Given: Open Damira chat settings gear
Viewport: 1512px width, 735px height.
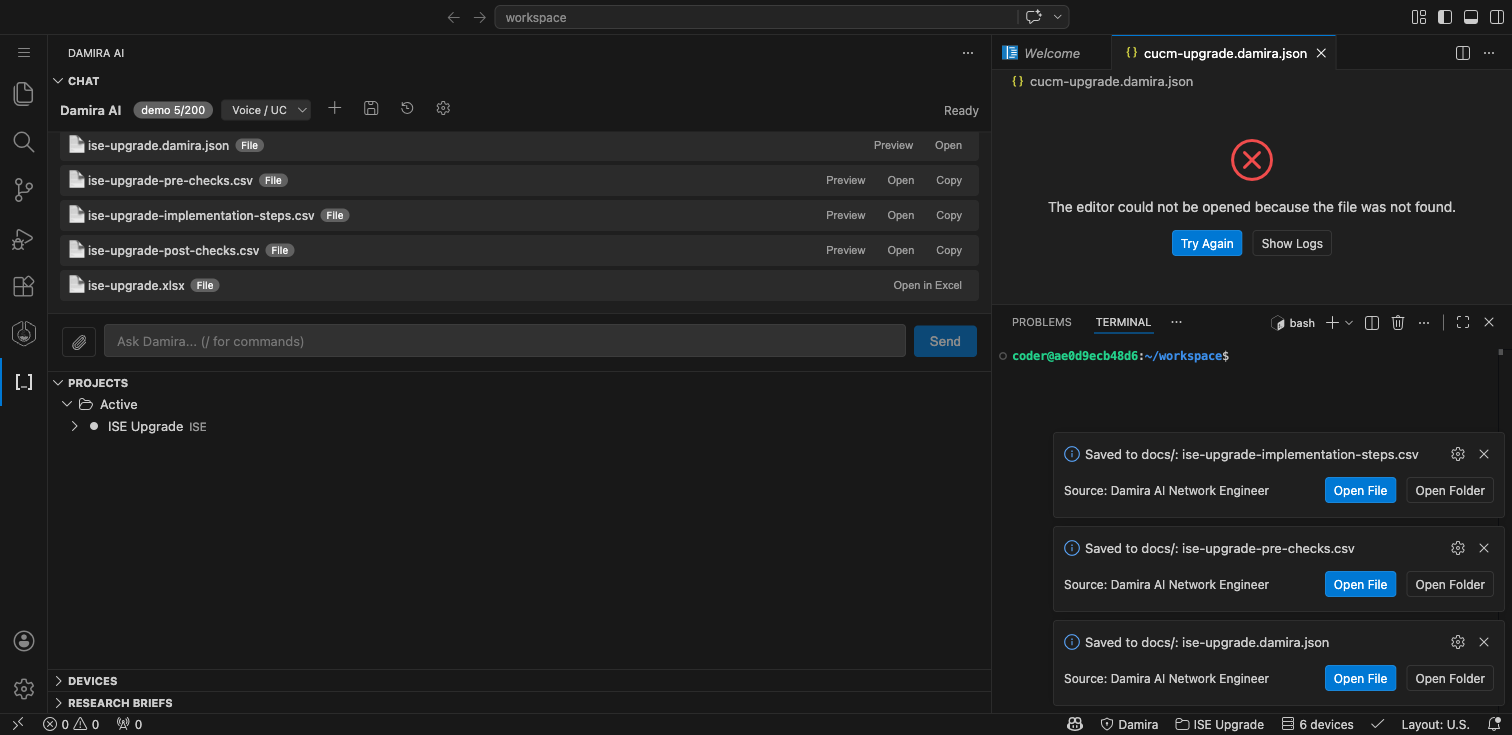Looking at the screenshot, I should pyautogui.click(x=443, y=108).
